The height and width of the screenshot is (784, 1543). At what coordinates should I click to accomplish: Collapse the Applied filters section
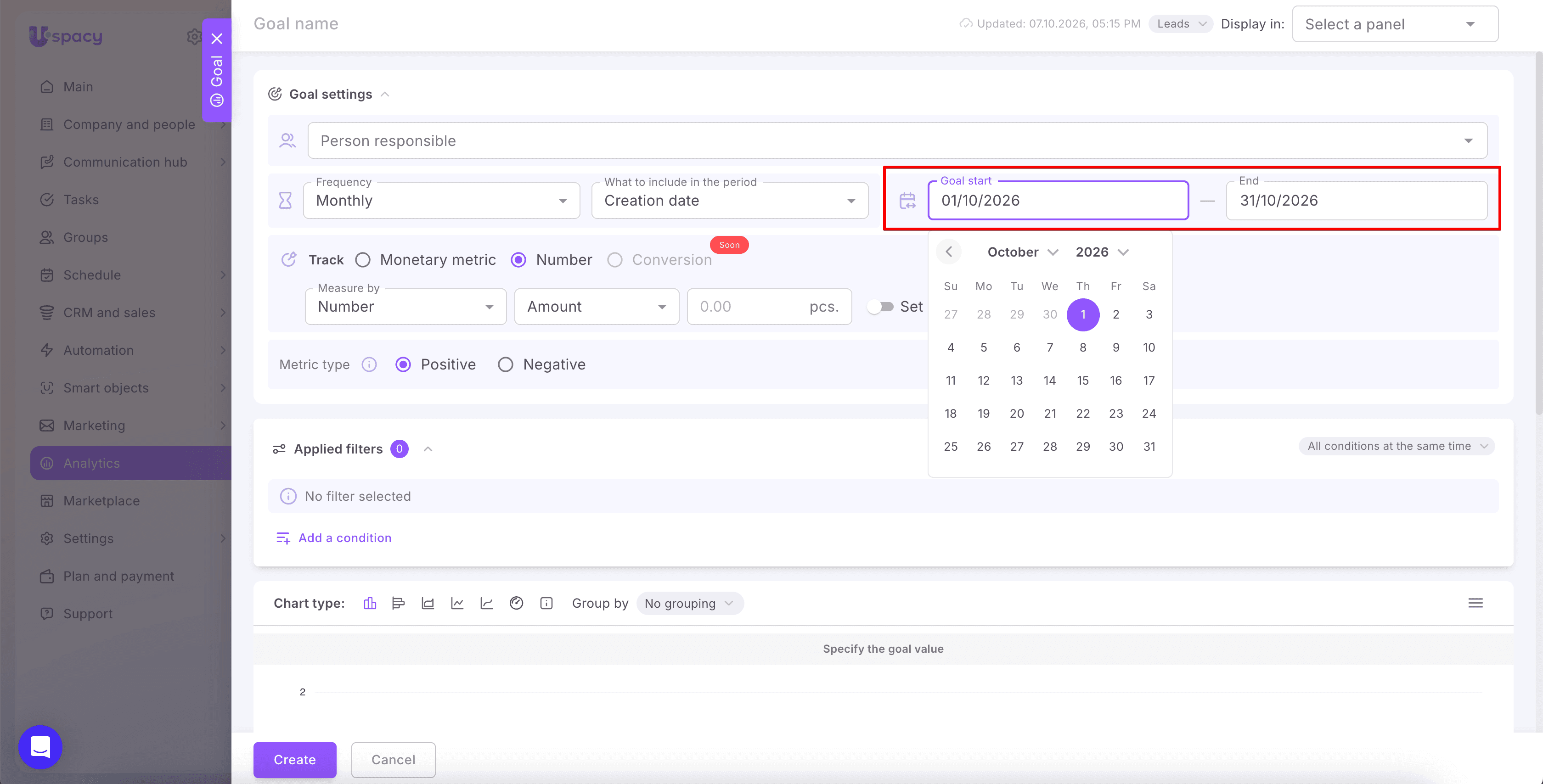pos(428,449)
